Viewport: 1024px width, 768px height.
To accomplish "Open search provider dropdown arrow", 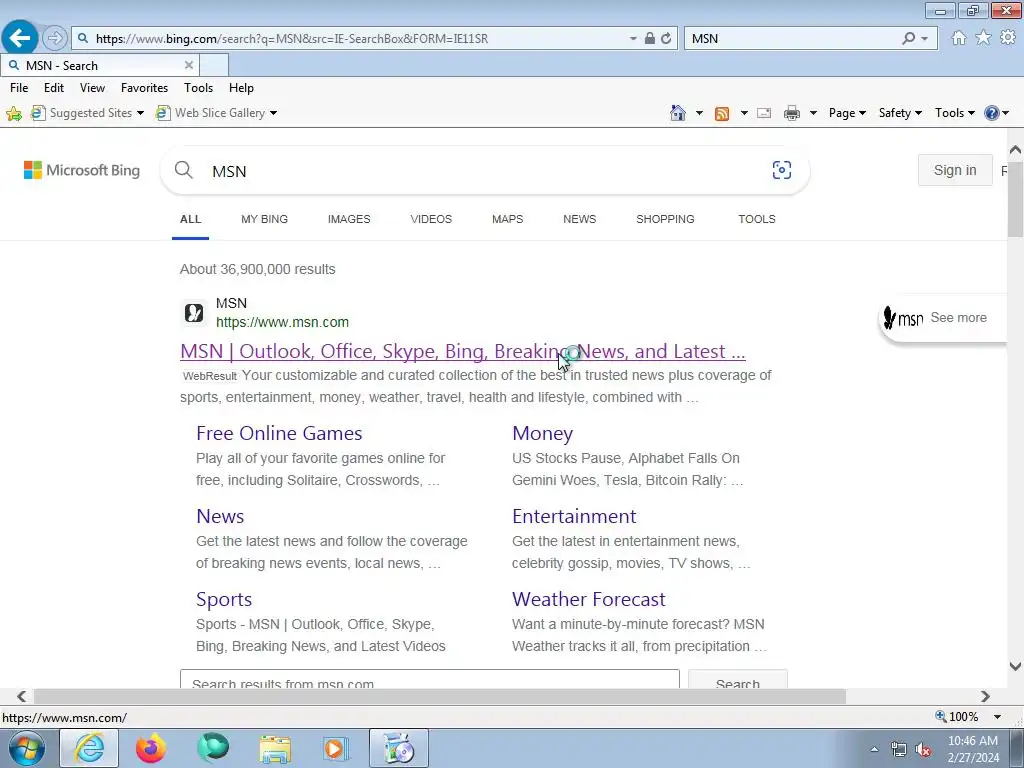I will tap(924, 39).
